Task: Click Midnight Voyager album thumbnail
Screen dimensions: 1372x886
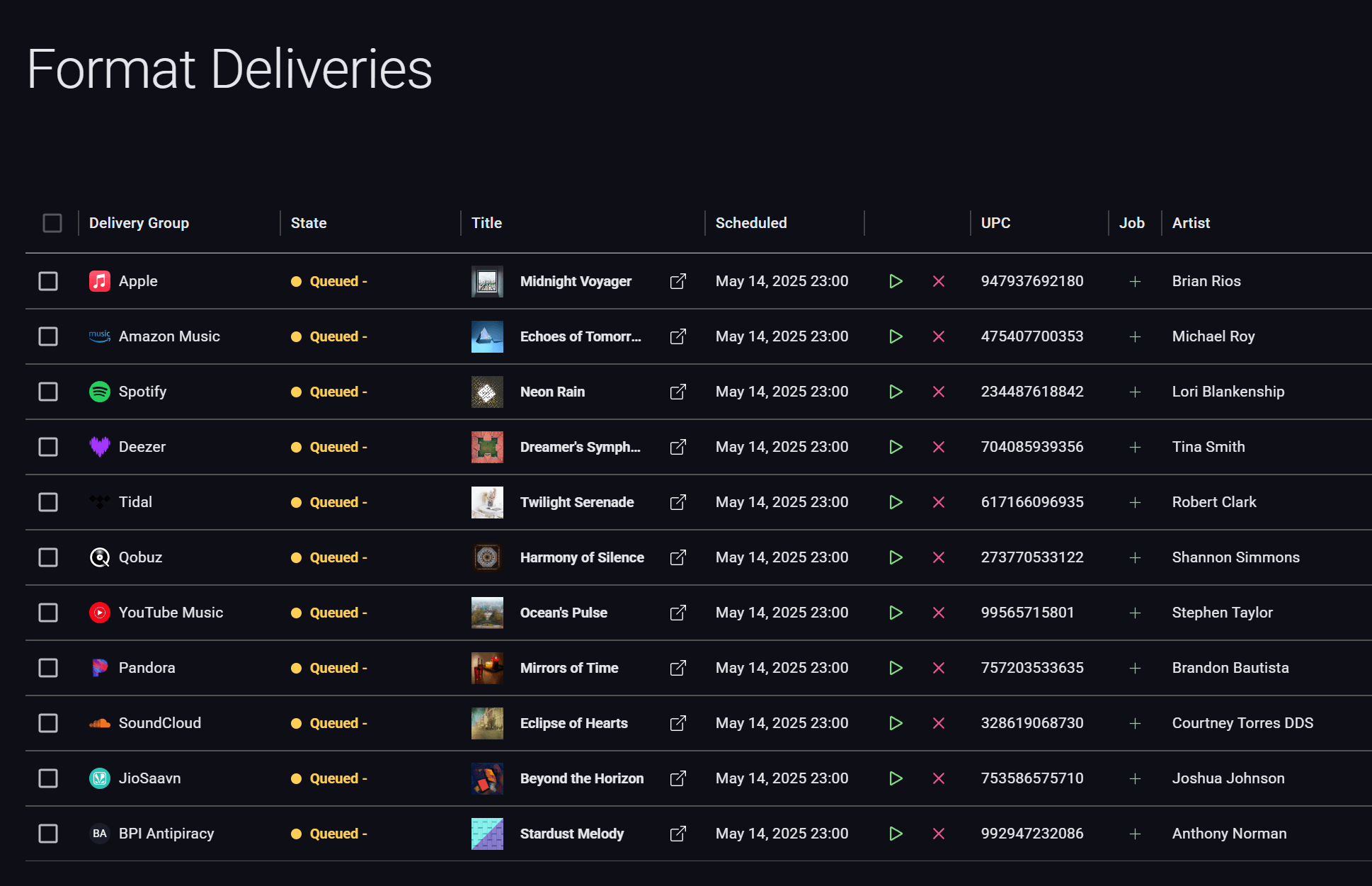Action: point(487,281)
